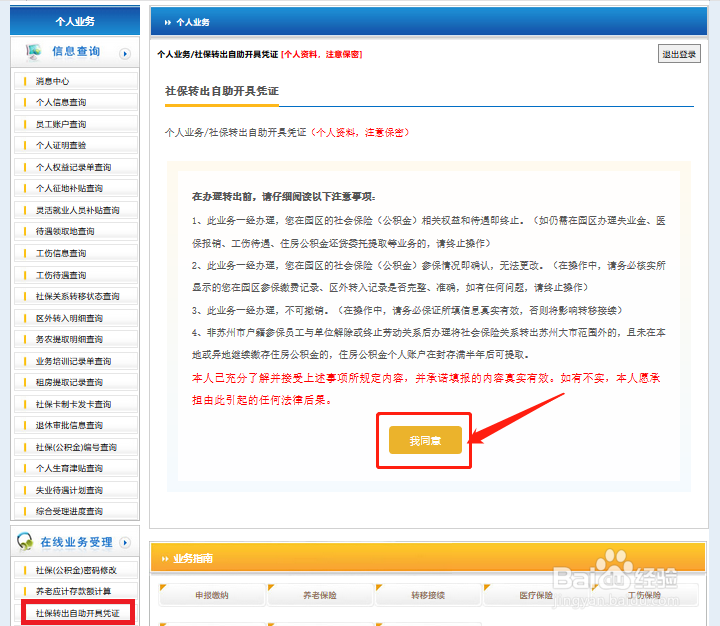Select 社保关系转移状态查询
Image resolution: width=720 pixels, height=626 pixels.
tap(76, 296)
